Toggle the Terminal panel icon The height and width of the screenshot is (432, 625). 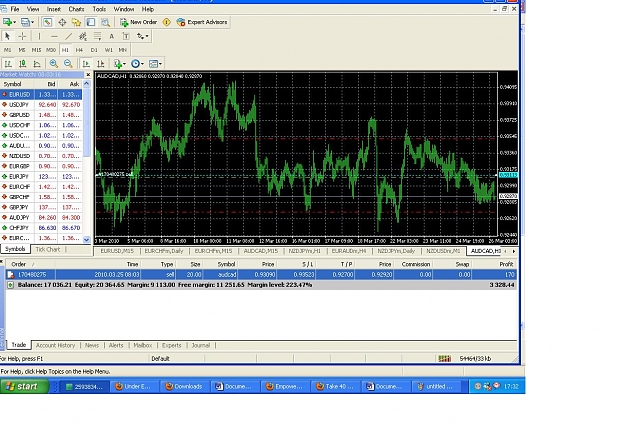pos(91,22)
